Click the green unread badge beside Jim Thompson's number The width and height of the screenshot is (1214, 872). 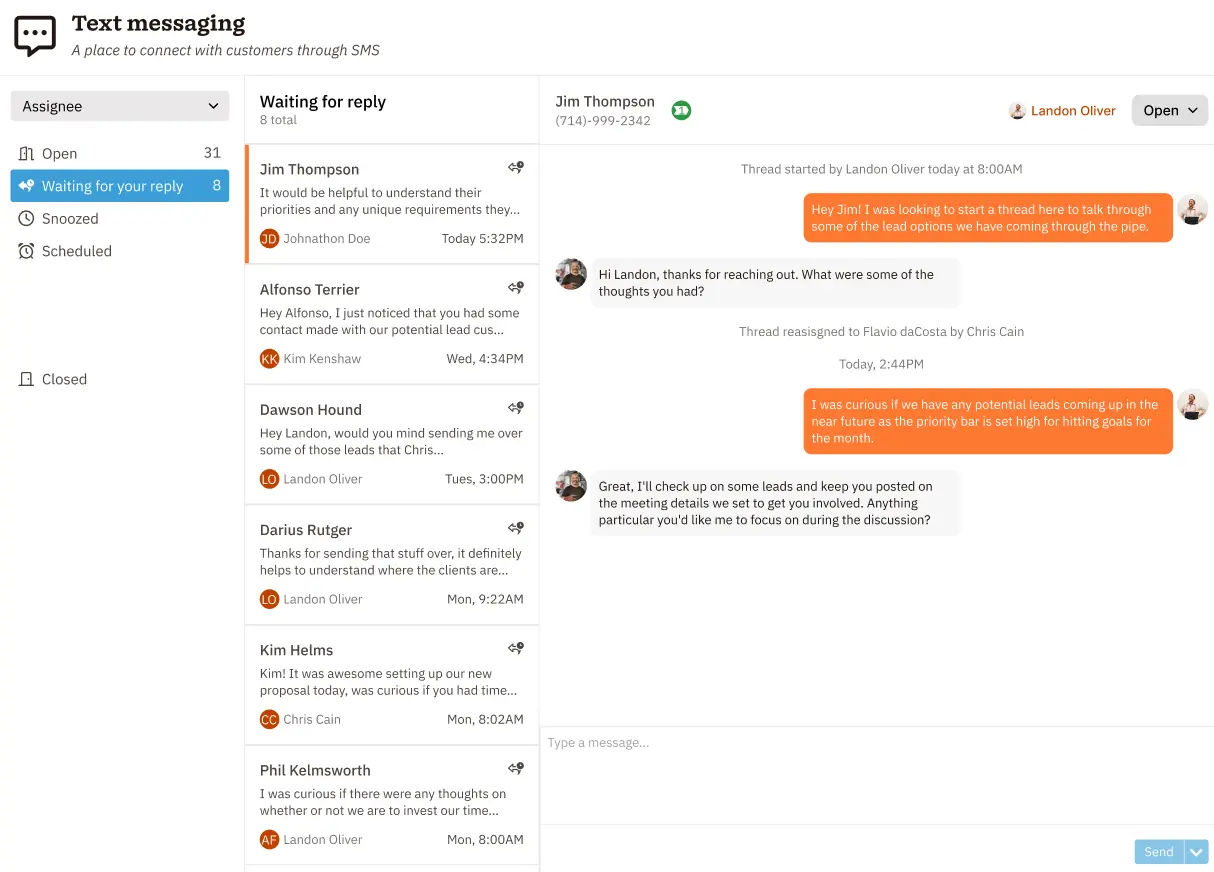tap(681, 111)
